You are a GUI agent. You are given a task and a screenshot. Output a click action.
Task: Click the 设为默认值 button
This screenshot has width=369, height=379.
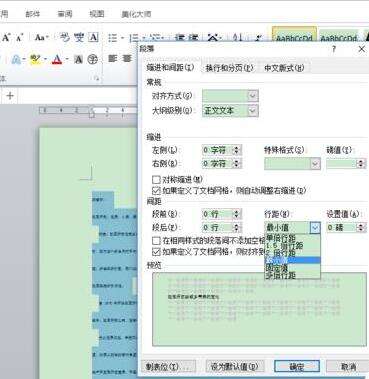point(235,367)
